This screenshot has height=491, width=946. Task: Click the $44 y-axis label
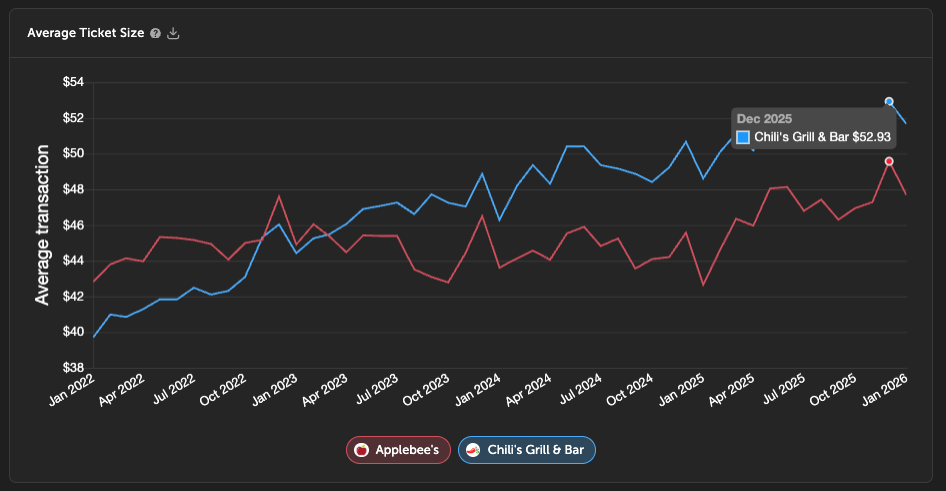pos(74,261)
